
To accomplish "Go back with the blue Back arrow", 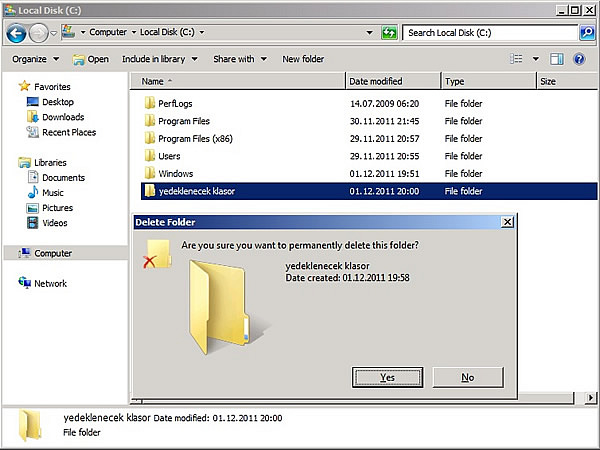I will point(16,33).
